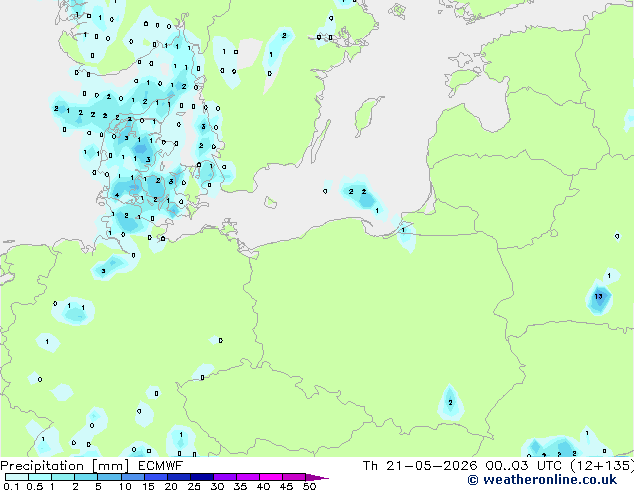Click the '4' precipitation value over Denmark

click(117, 195)
